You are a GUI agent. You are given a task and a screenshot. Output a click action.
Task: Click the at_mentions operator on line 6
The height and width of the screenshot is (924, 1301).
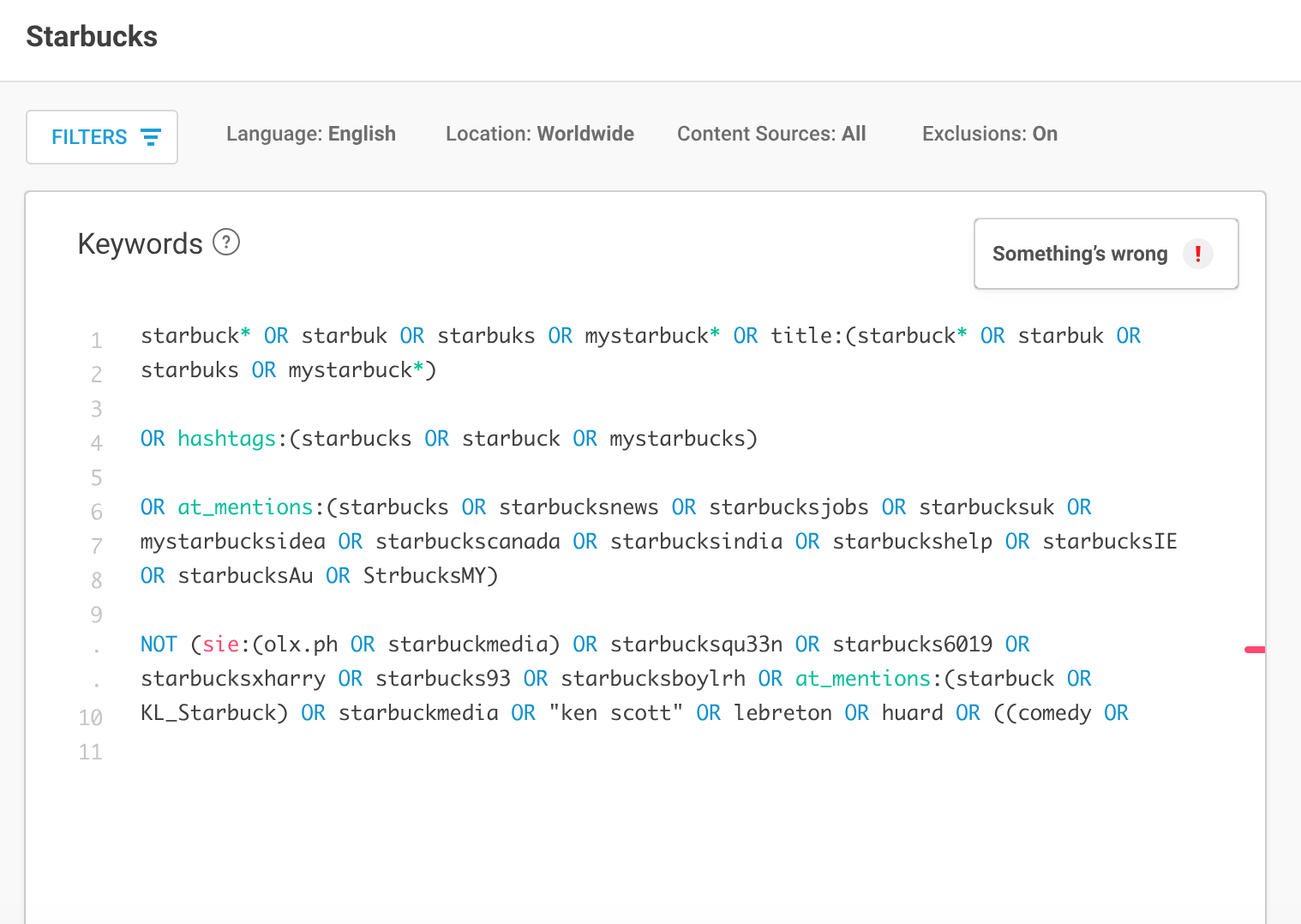[245, 507]
